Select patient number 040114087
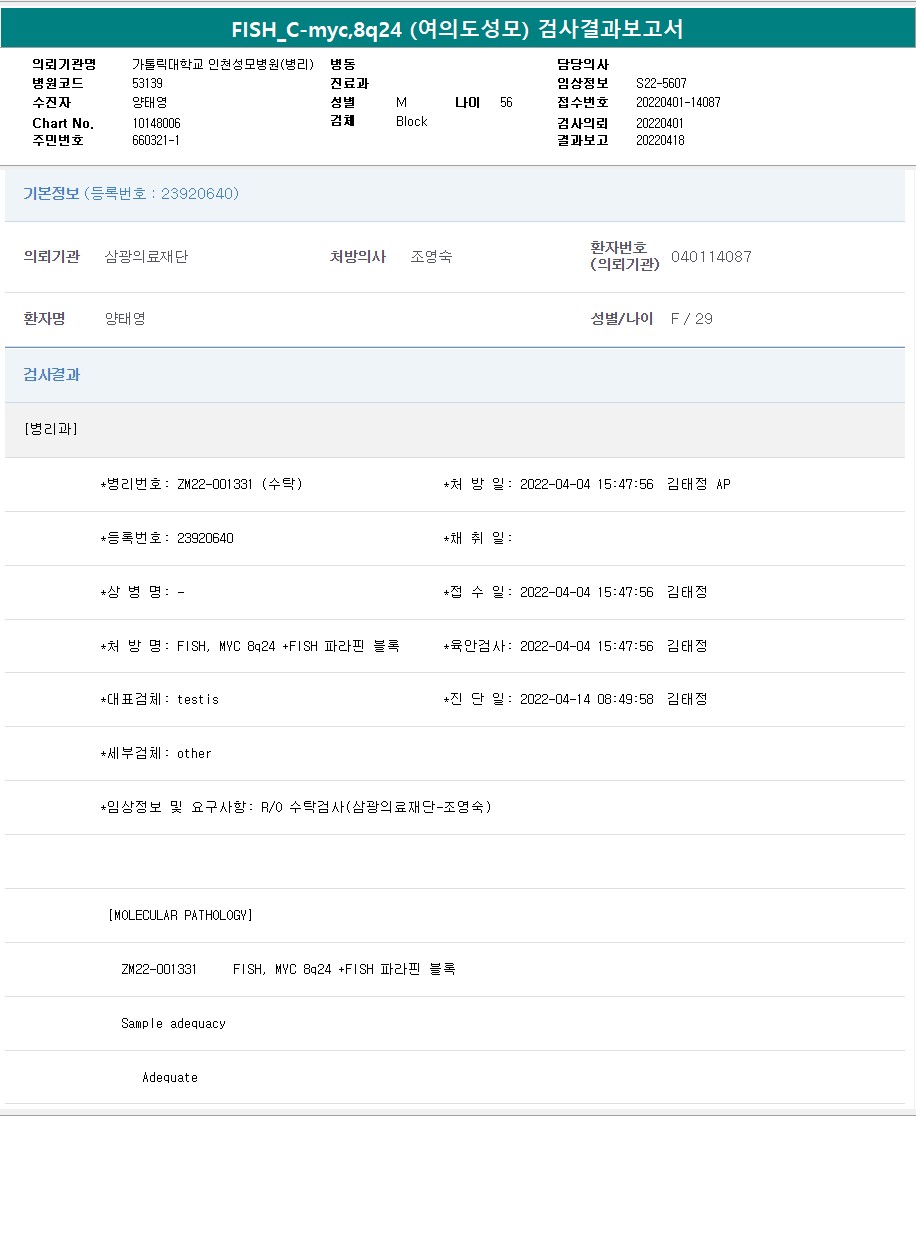This screenshot has height=1240, width=916. pyautogui.click(x=711, y=257)
